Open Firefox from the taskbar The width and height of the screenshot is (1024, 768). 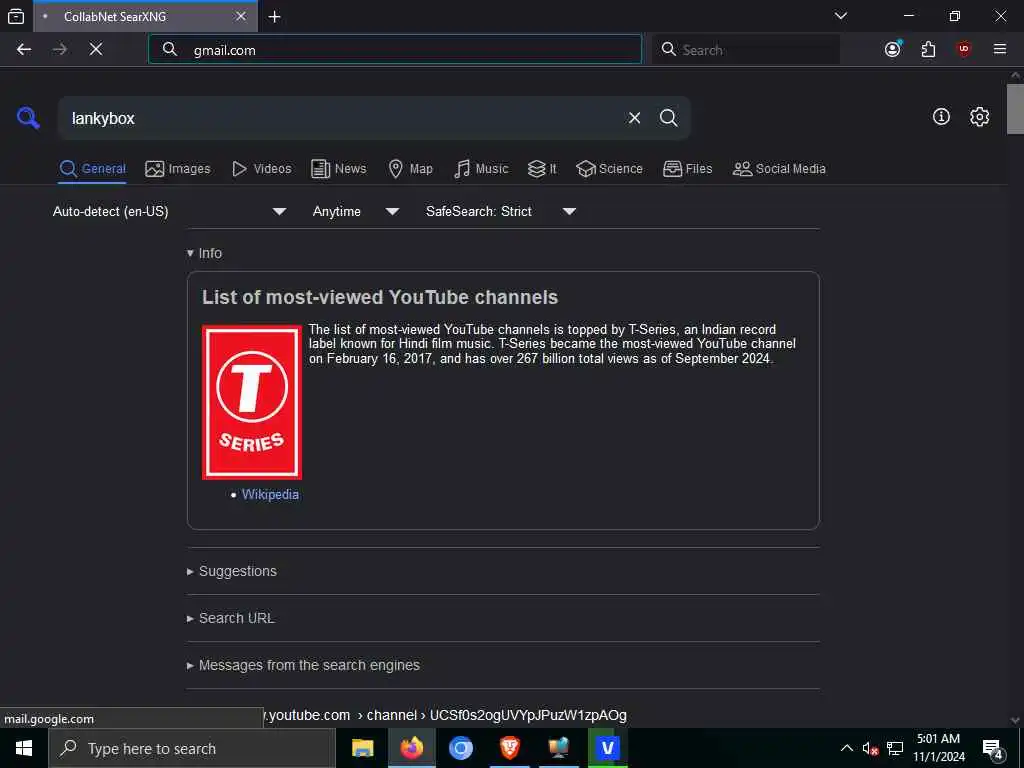point(411,748)
